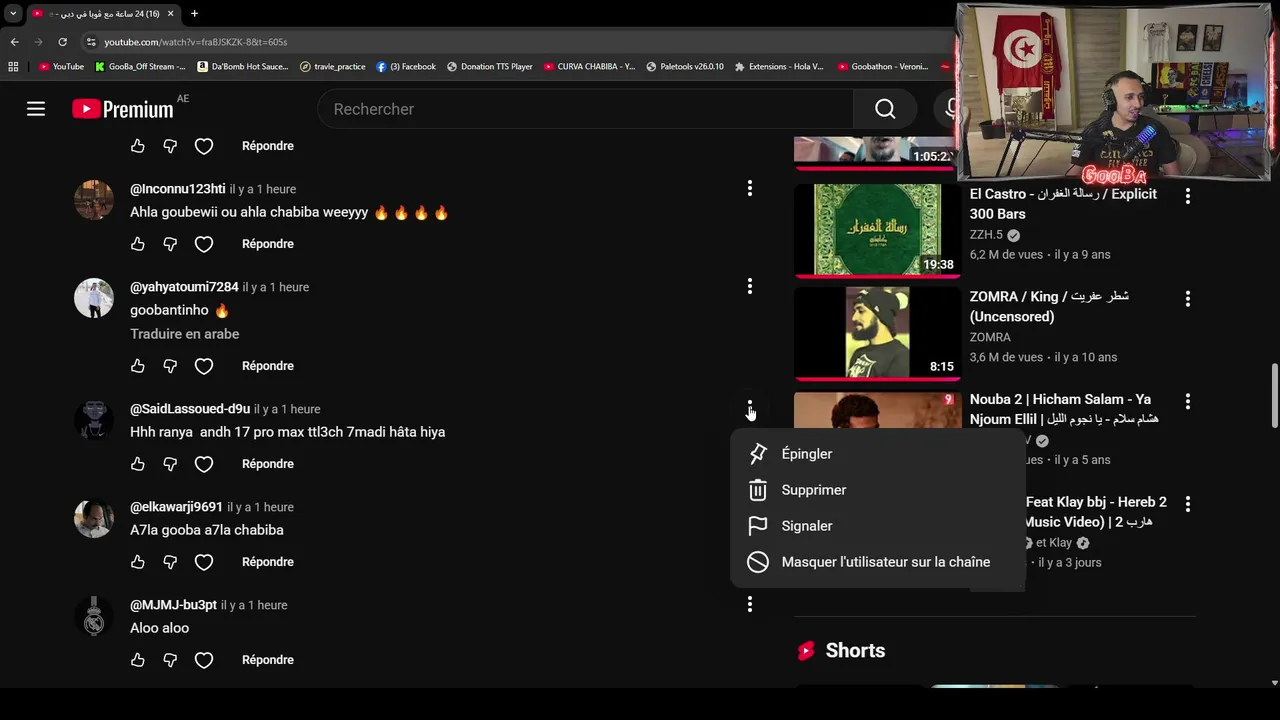Open @Inconnu123hti's profile avatar
1280x720 pixels.
[94, 200]
